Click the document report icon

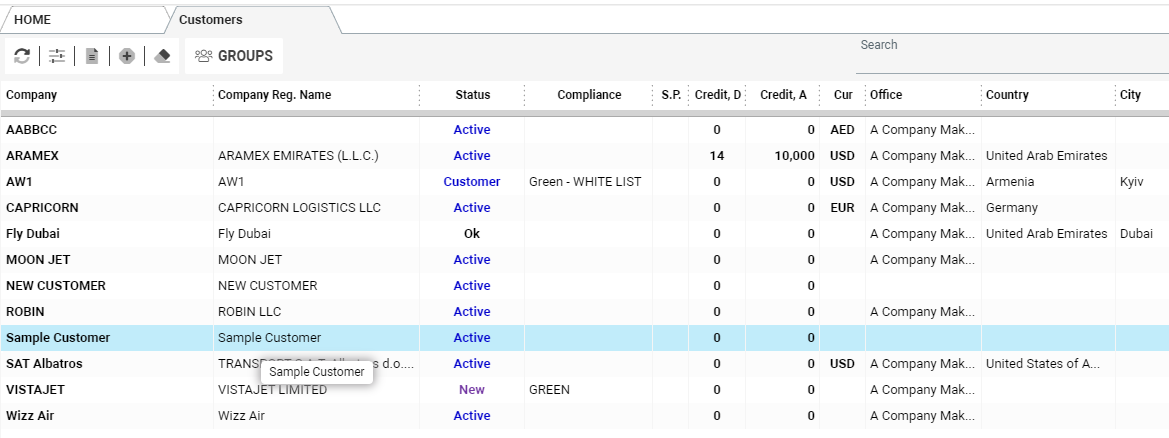pos(92,56)
